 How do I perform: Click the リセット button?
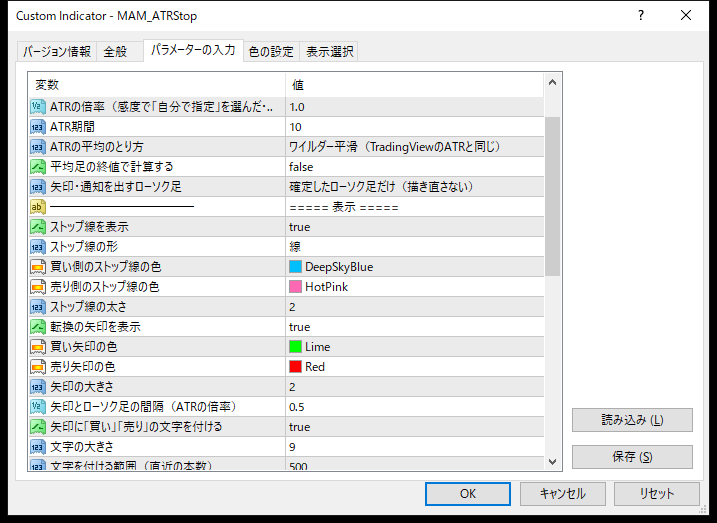(x=657, y=494)
